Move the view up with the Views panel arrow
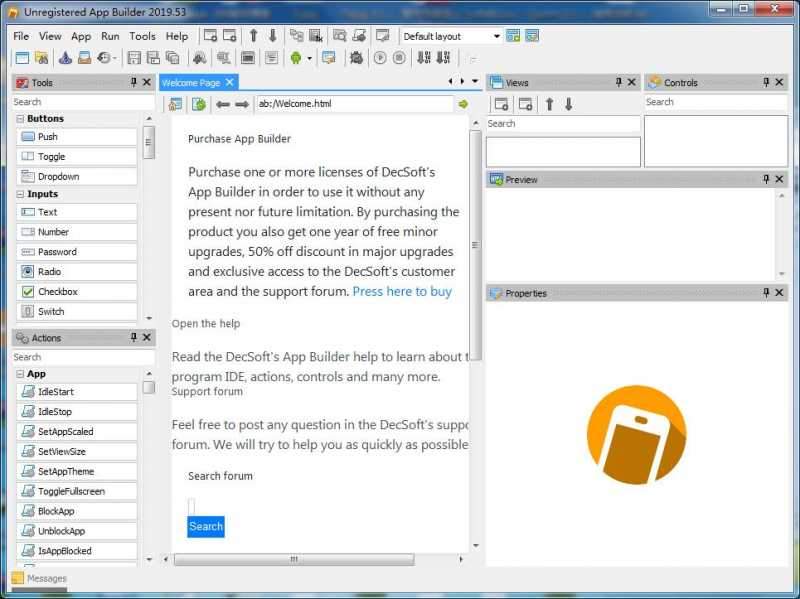This screenshot has height=599, width=800. (x=550, y=104)
